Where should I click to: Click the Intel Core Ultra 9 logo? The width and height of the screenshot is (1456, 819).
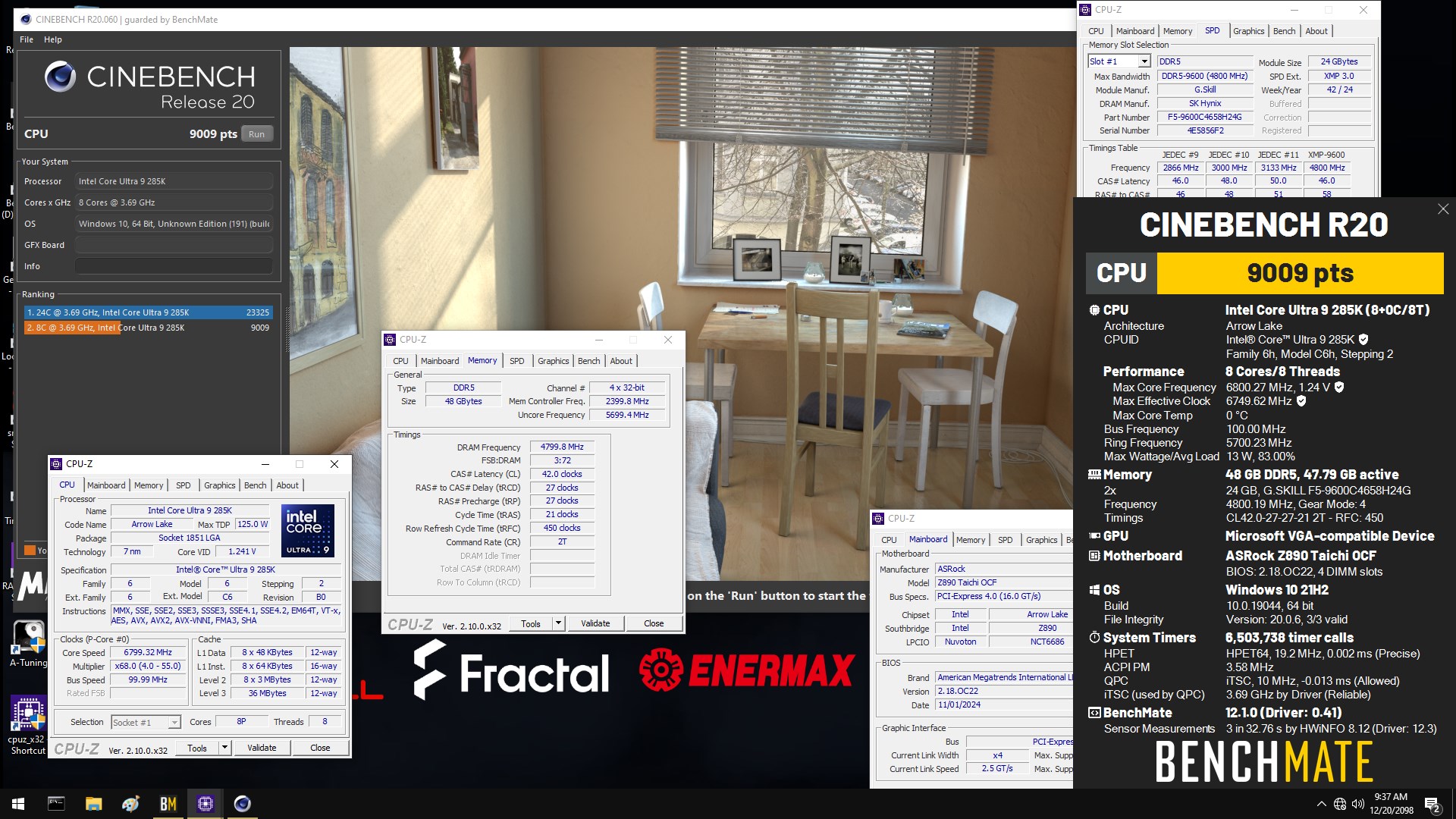pyautogui.click(x=308, y=531)
